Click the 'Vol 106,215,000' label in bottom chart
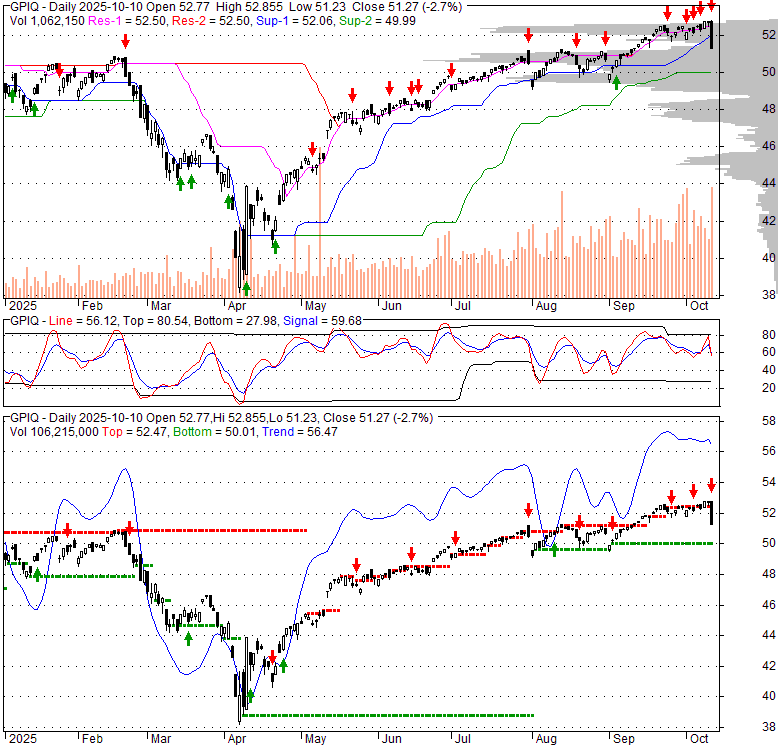The width and height of the screenshot is (780, 745). tap(54, 432)
